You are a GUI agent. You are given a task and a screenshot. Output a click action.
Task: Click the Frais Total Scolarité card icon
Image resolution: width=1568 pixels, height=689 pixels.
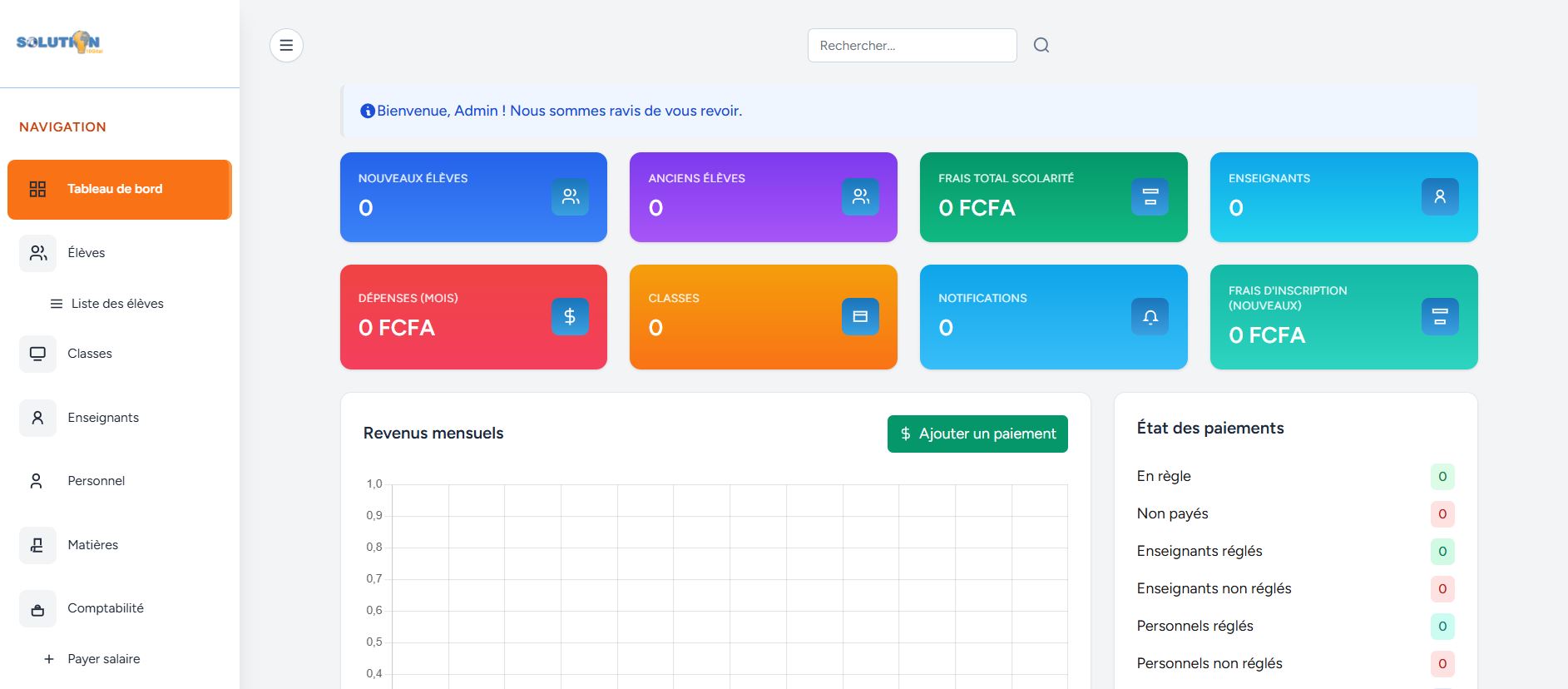pyautogui.click(x=1150, y=197)
